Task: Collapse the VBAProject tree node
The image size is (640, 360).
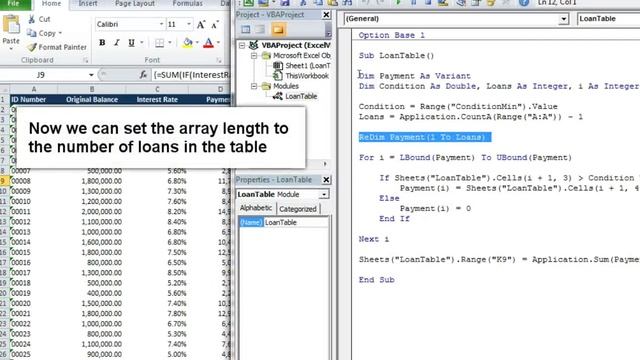Action: coord(242,45)
